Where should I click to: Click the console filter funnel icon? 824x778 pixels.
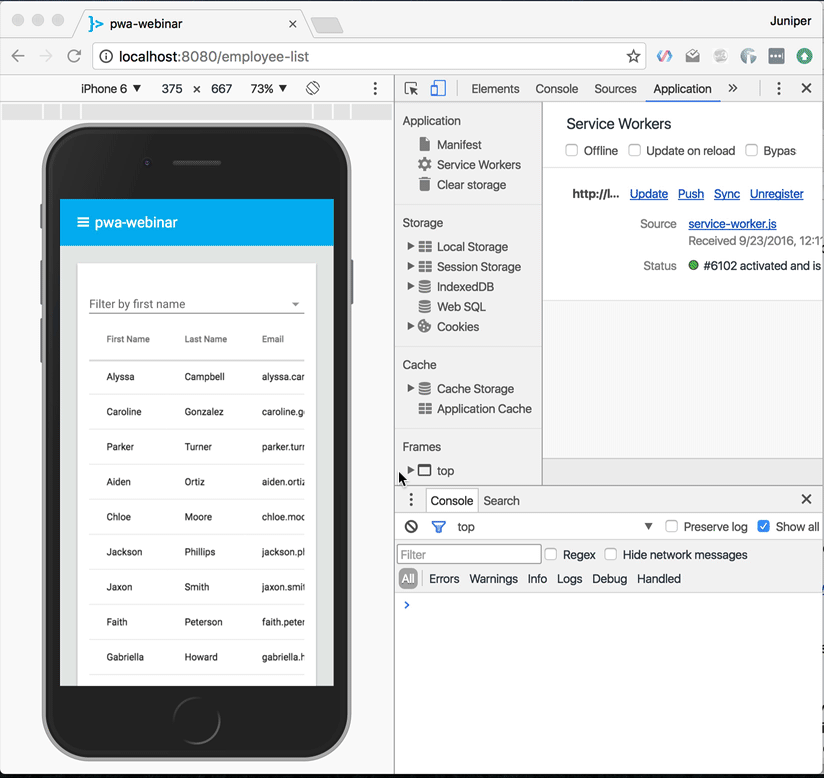click(438, 527)
